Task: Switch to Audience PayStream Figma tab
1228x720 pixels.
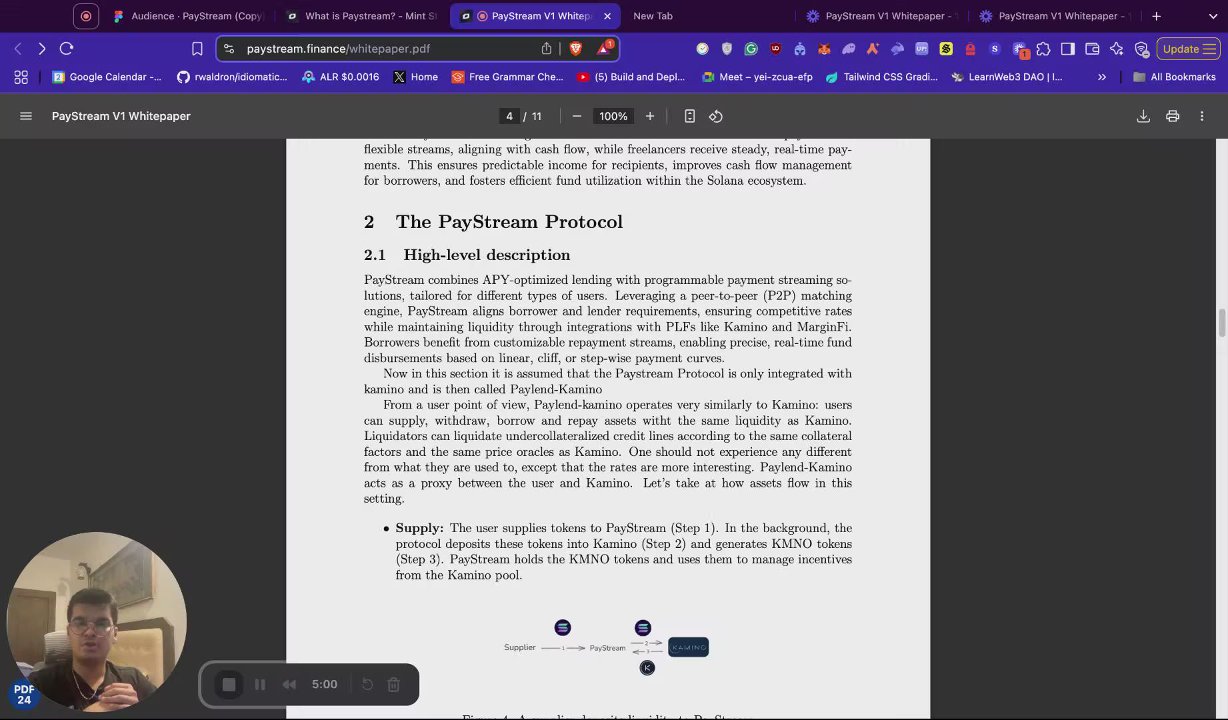Action: click(x=190, y=16)
